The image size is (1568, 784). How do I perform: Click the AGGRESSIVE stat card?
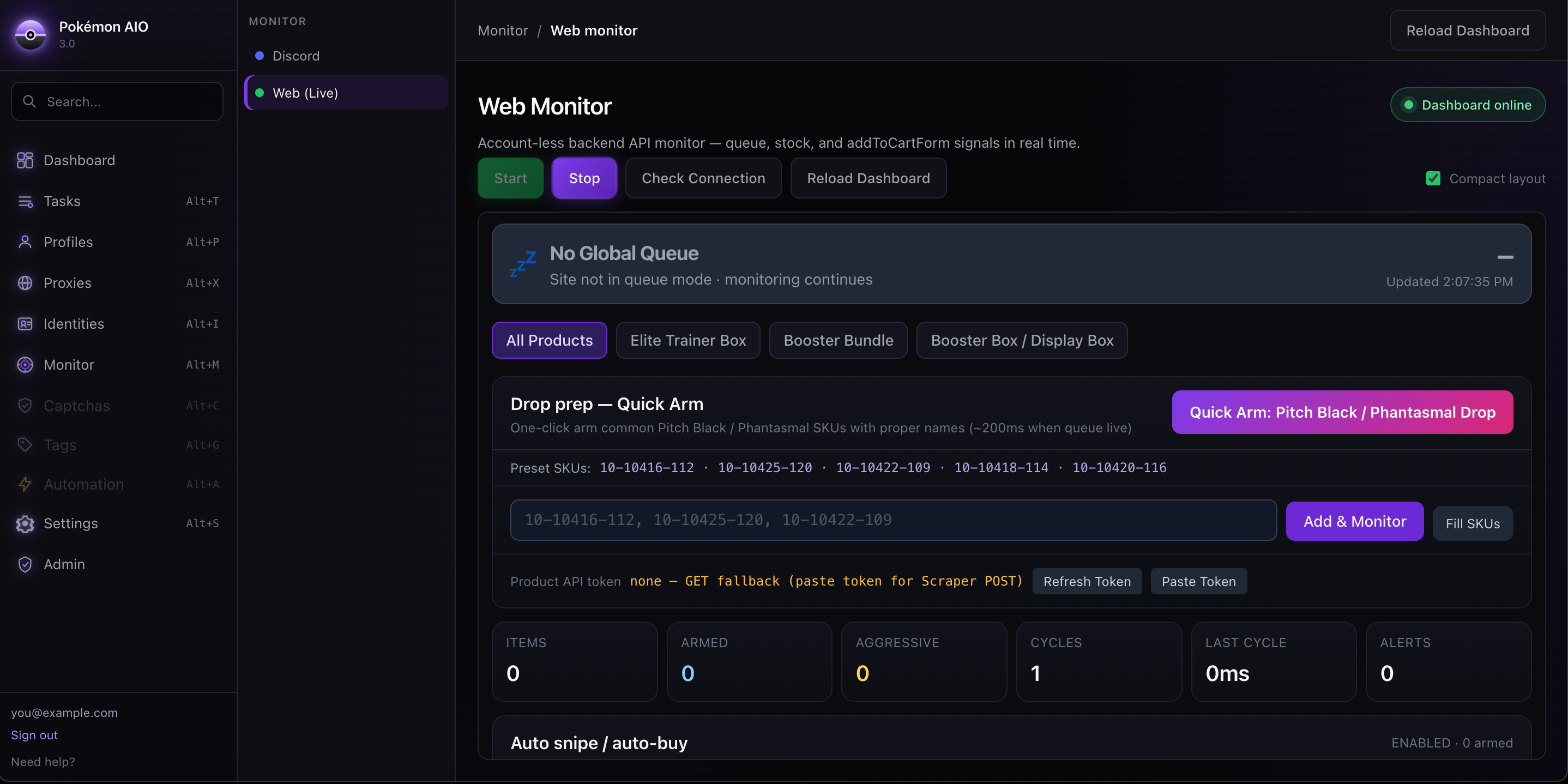(924, 661)
